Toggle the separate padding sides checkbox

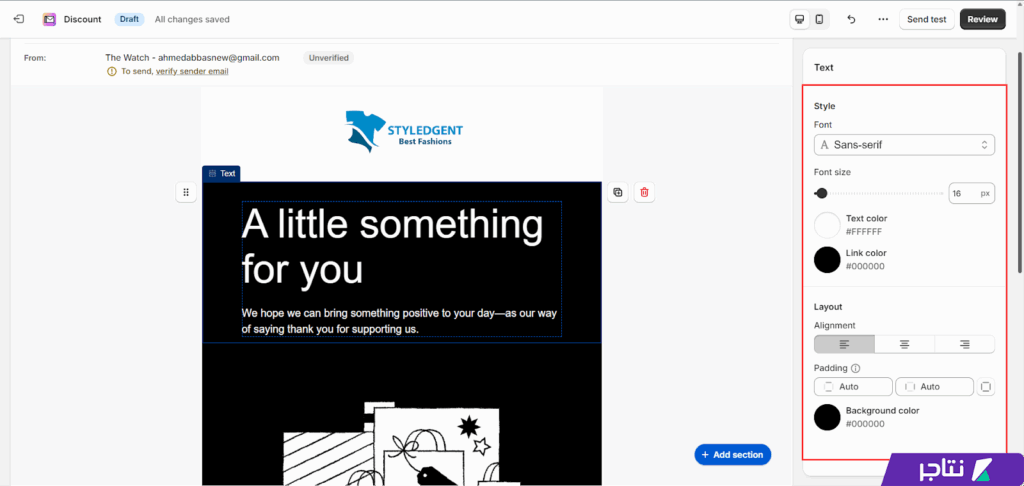pos(986,387)
